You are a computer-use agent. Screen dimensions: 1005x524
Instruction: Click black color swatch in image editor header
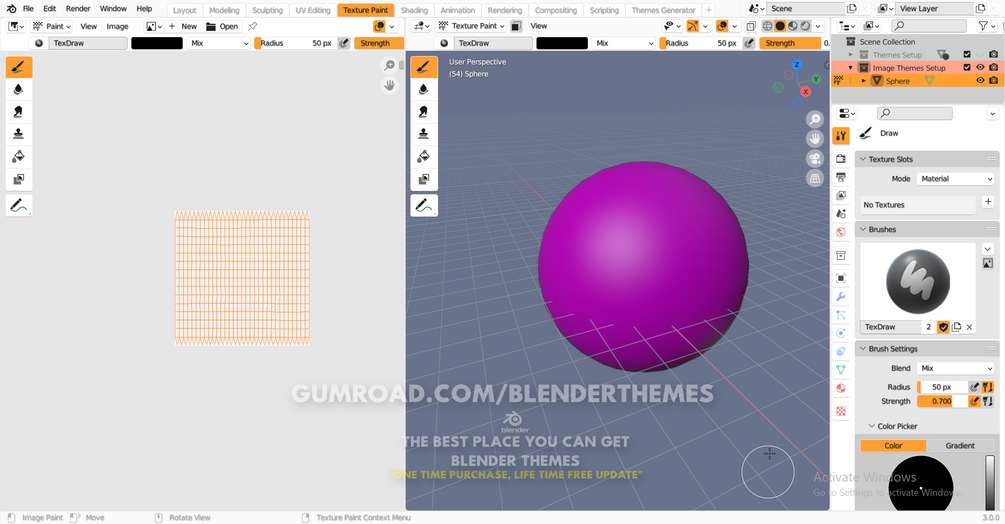(157, 43)
